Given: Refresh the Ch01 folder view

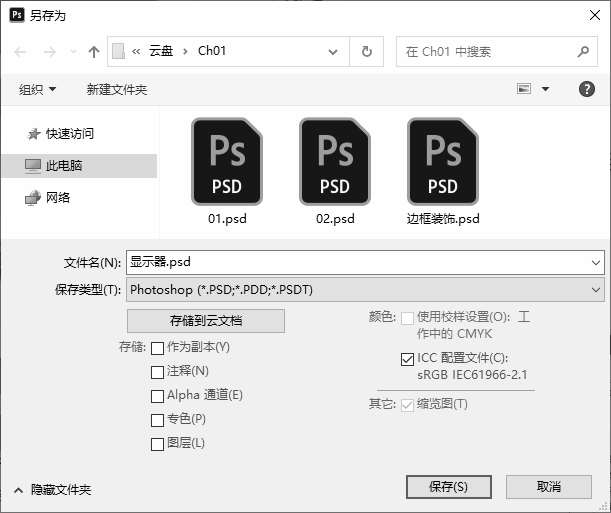Looking at the screenshot, I should coord(367,51).
